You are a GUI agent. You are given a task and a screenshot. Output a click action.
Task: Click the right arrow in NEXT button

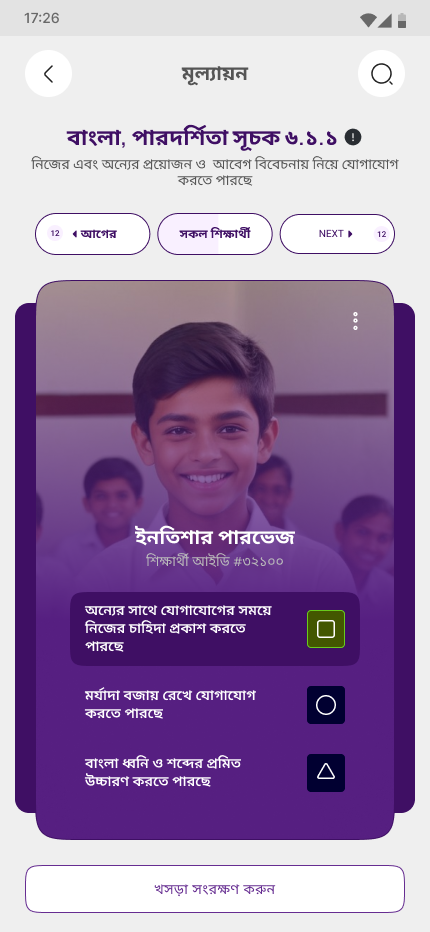(x=350, y=234)
